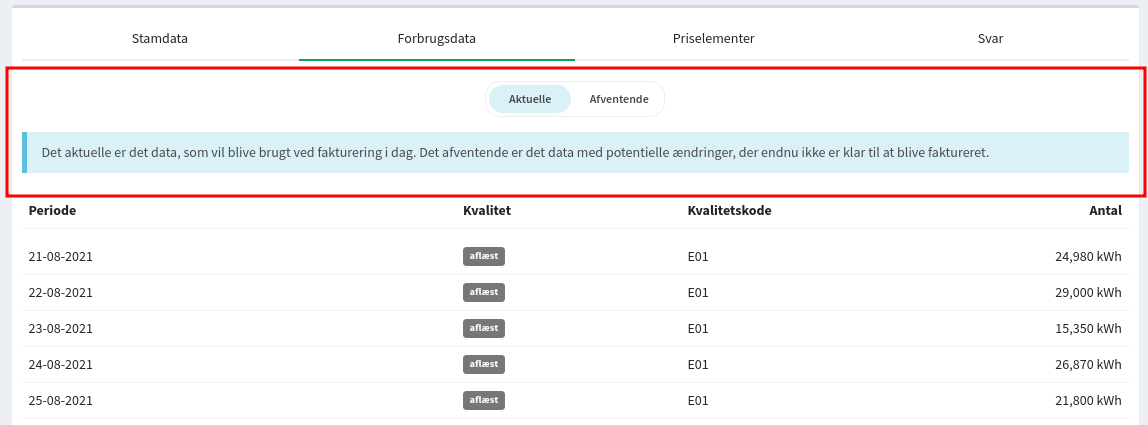
Task: Switch to the Forbrugsdata tab
Action: click(x=436, y=39)
